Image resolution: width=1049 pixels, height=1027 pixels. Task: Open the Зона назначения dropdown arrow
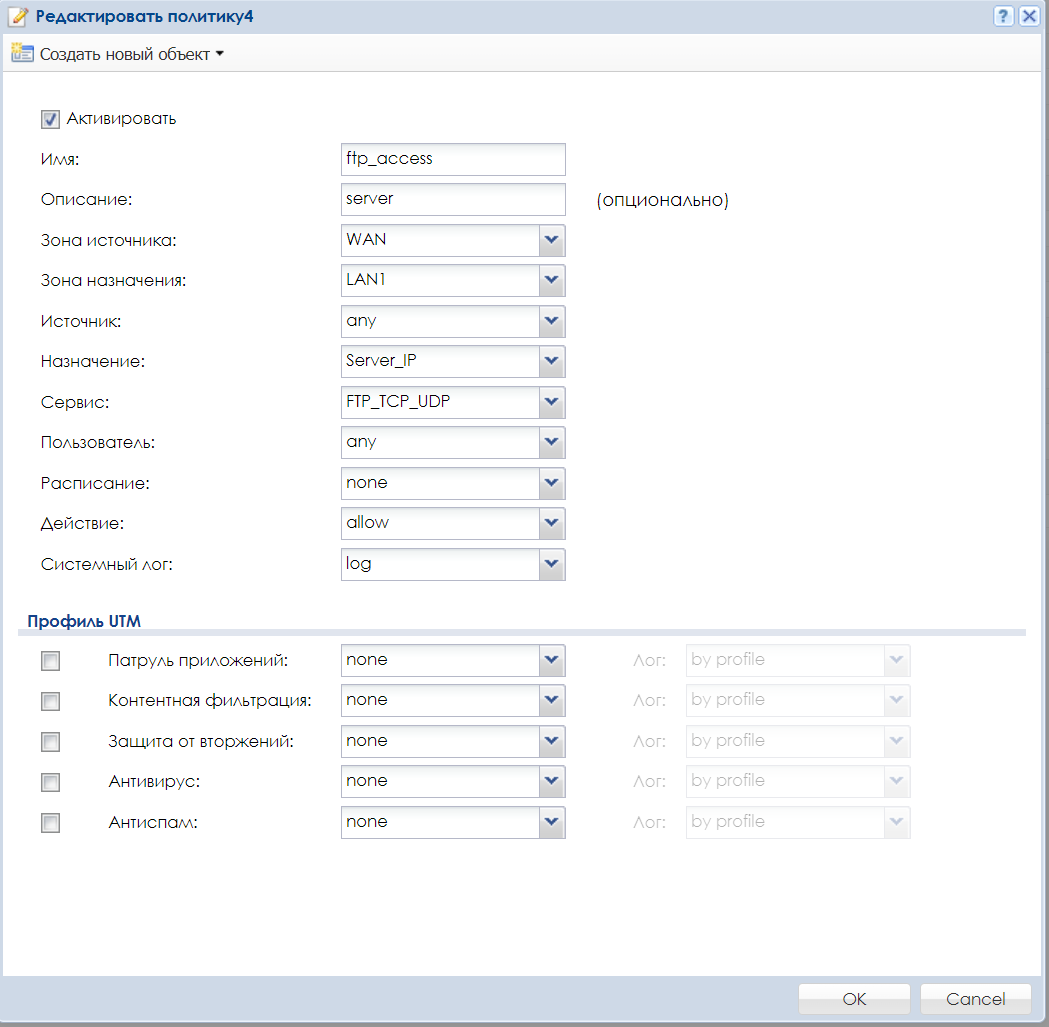click(x=551, y=280)
